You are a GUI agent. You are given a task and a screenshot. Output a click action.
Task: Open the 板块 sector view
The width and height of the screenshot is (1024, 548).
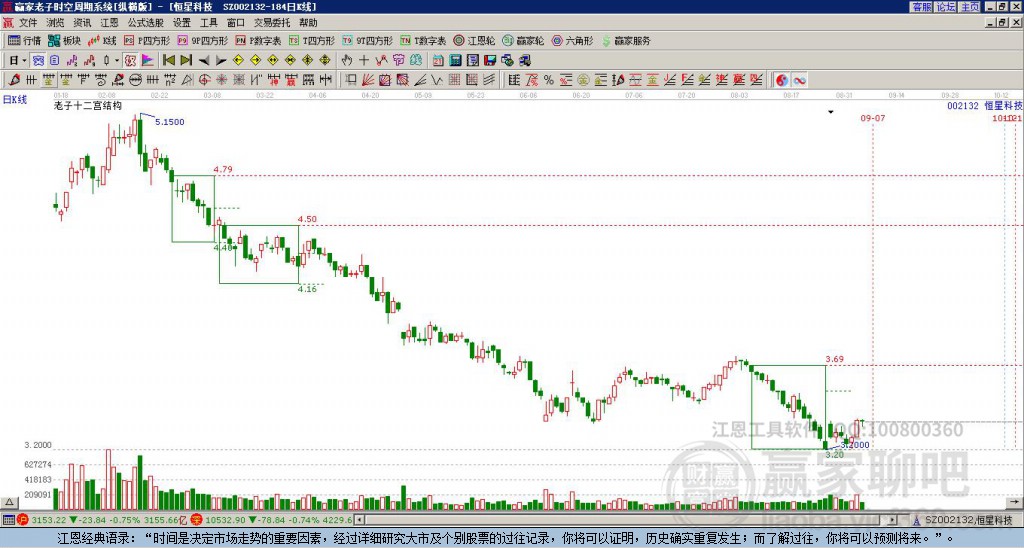click(64, 40)
